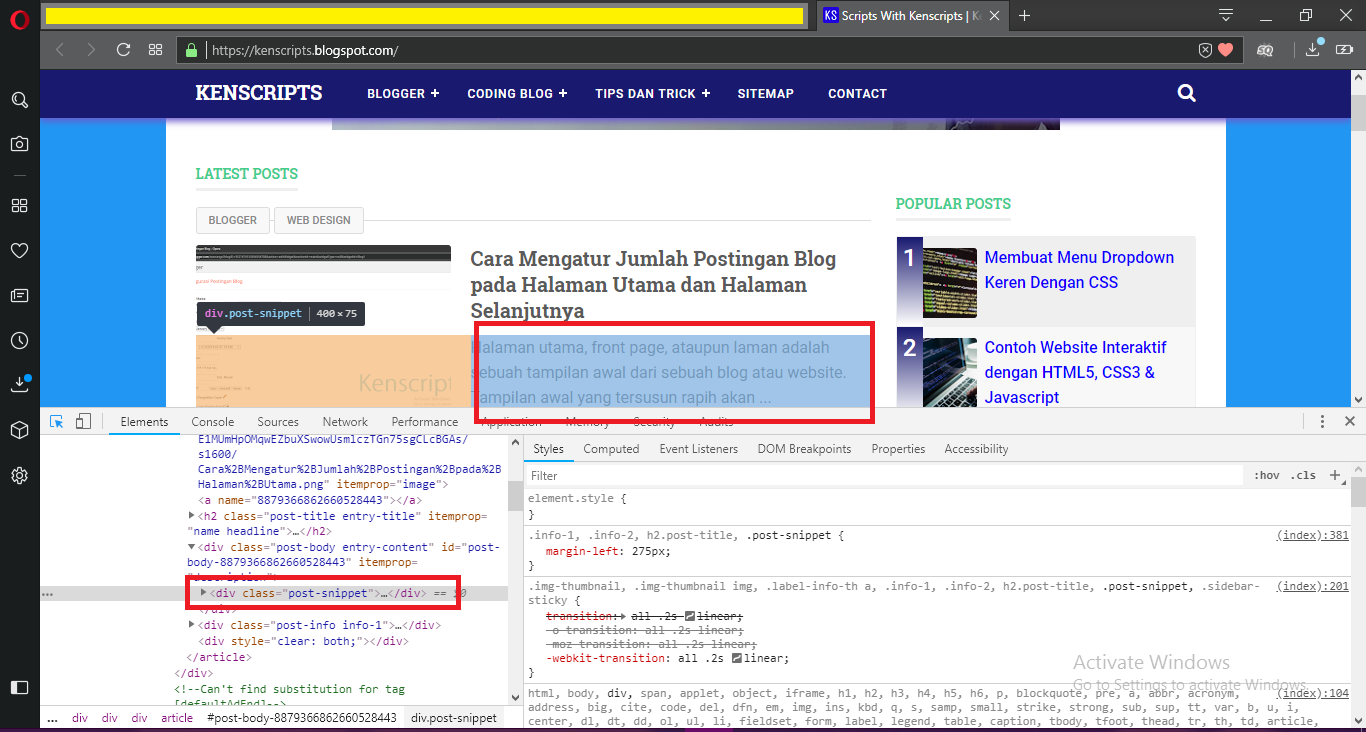Open battery saver icon in toolbar
Viewport: 1366px width, 732px height.
click(1346, 49)
